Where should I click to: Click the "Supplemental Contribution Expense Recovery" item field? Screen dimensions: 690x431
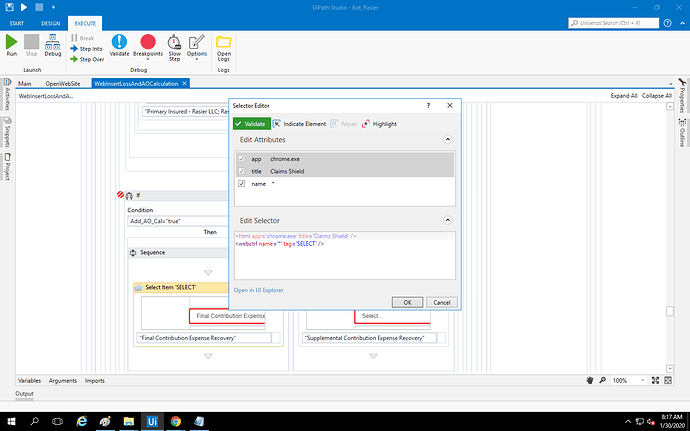click(369, 338)
